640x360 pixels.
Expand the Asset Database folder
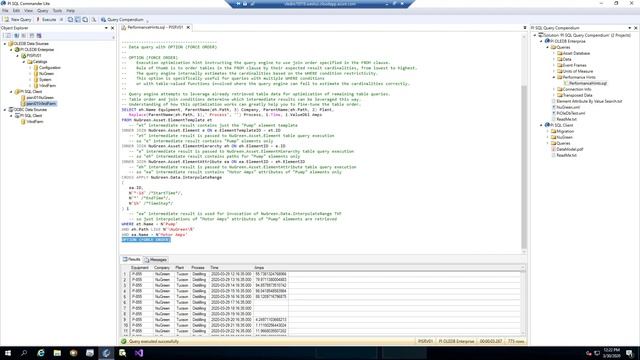[554, 53]
